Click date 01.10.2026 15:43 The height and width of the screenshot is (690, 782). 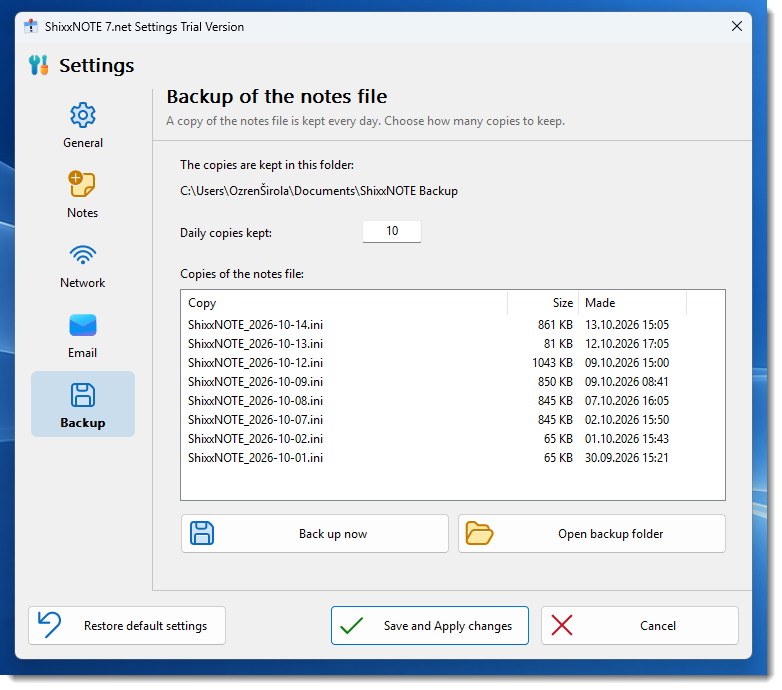[627, 438]
